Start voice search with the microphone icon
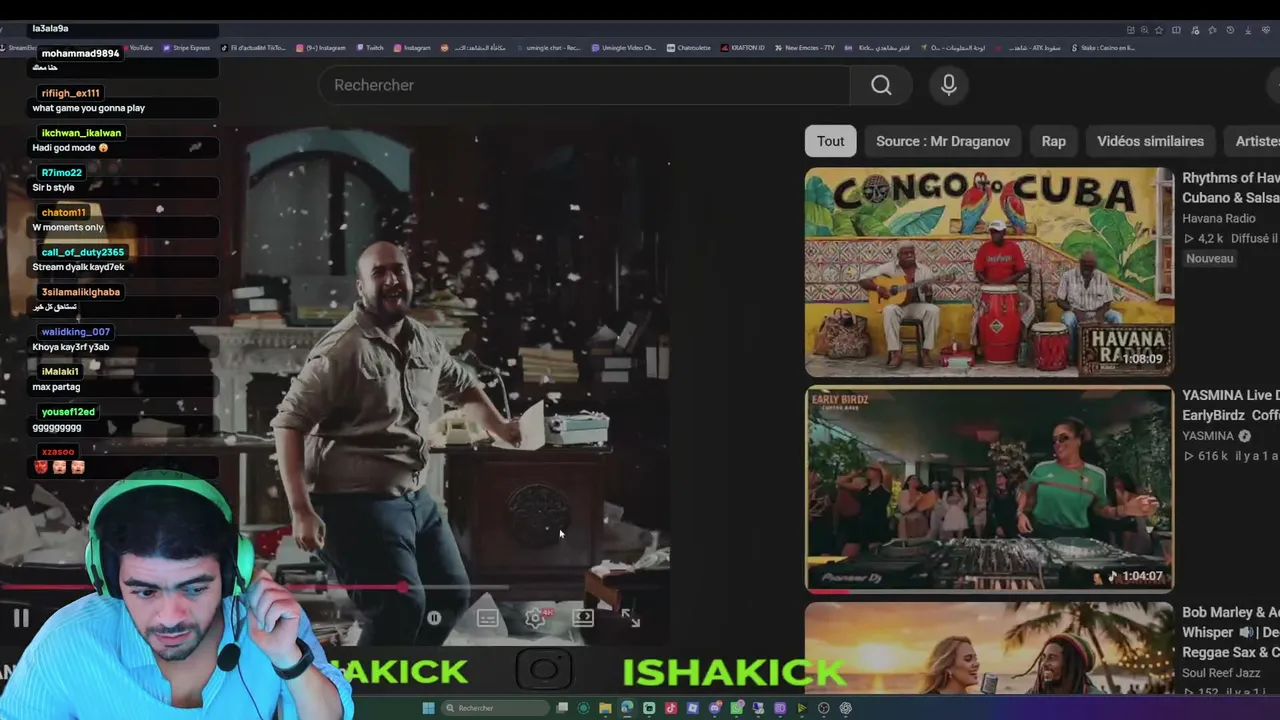 point(949,85)
